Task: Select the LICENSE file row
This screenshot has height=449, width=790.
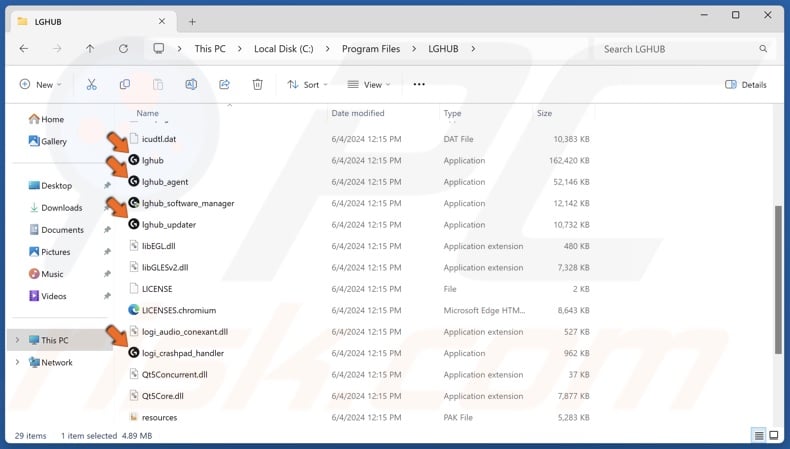Action: coord(360,289)
